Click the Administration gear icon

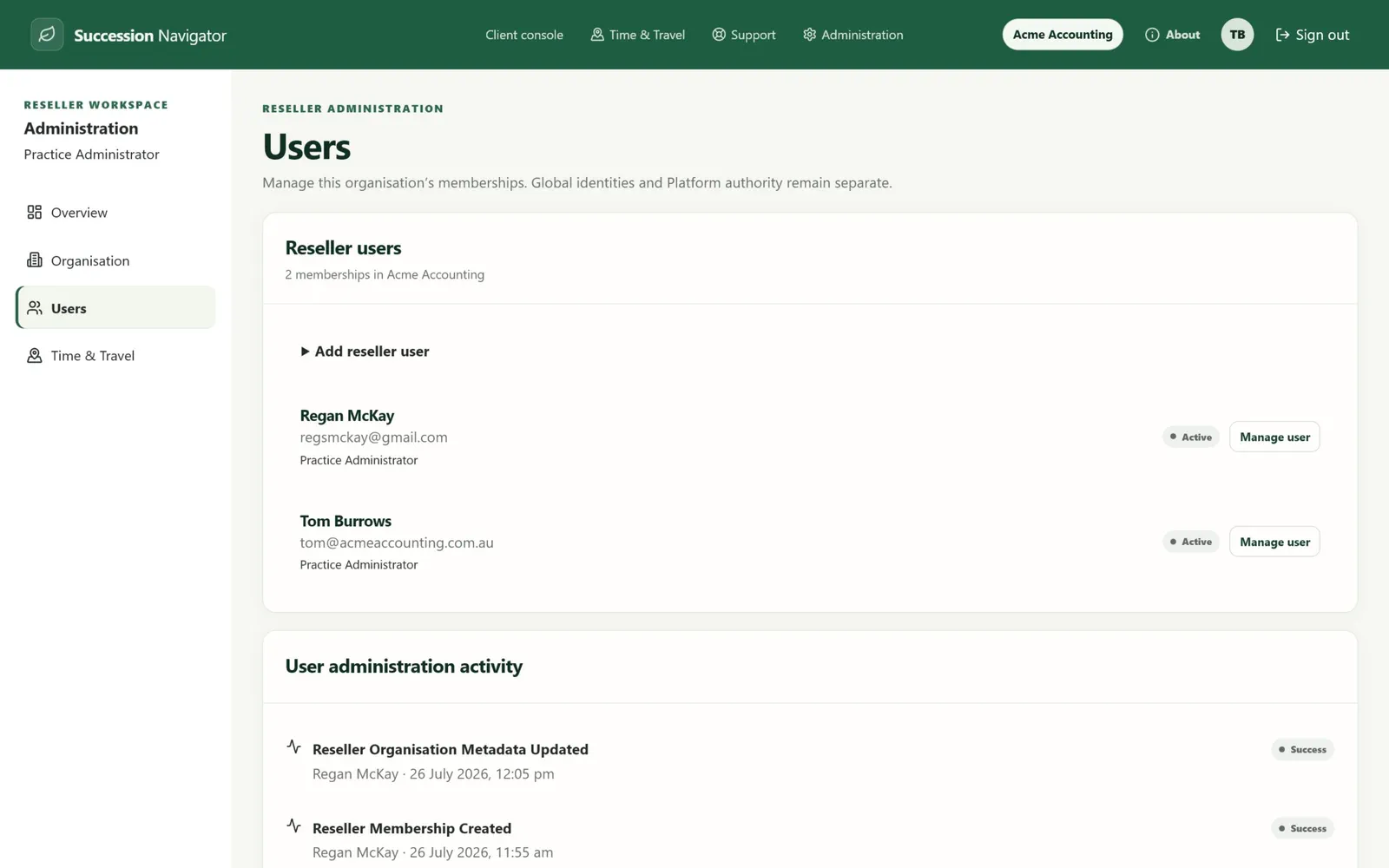coord(809,35)
